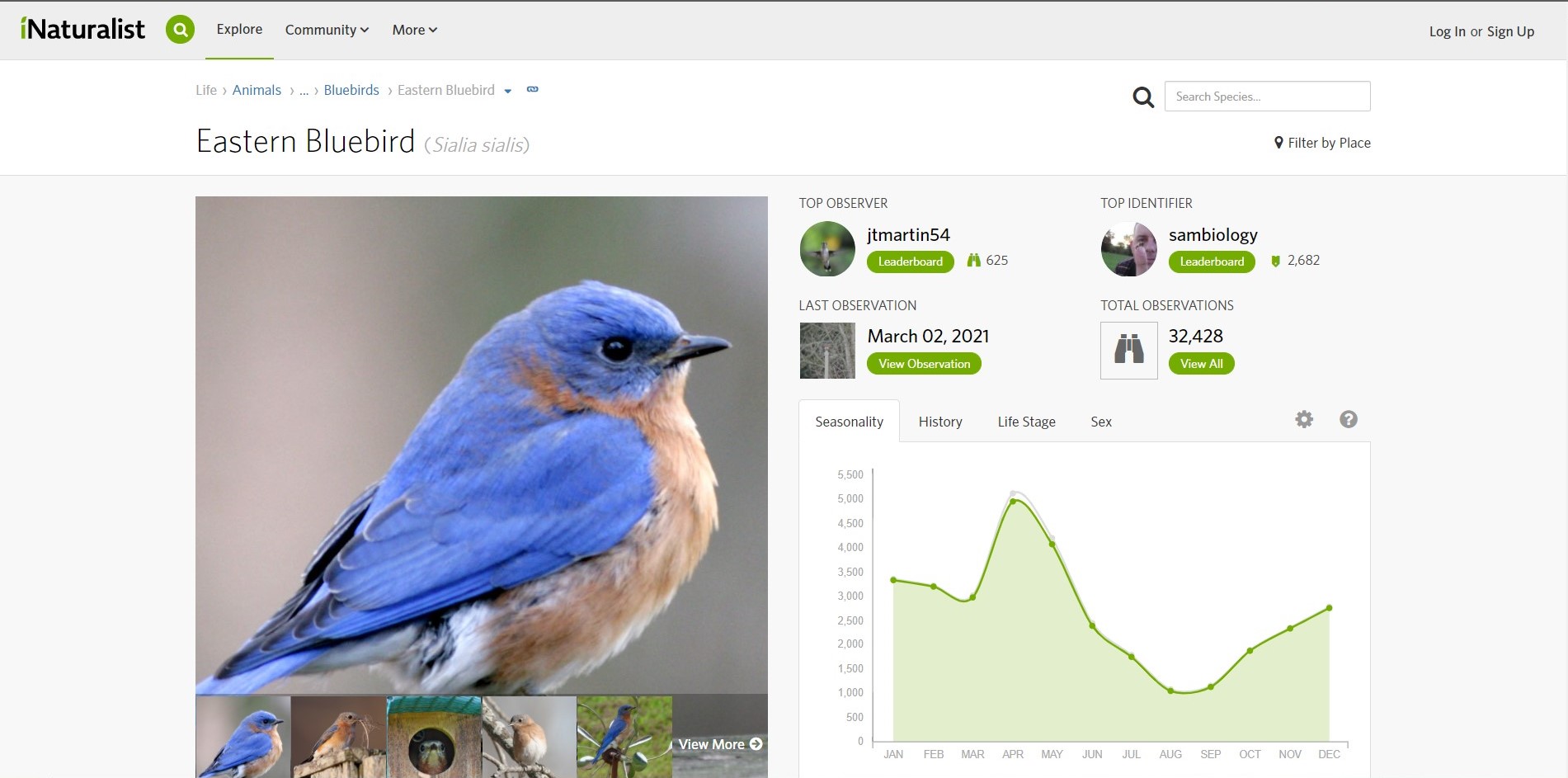Open Bluebirds breadcrumb link
Image resolution: width=1568 pixels, height=778 pixels.
tap(351, 90)
